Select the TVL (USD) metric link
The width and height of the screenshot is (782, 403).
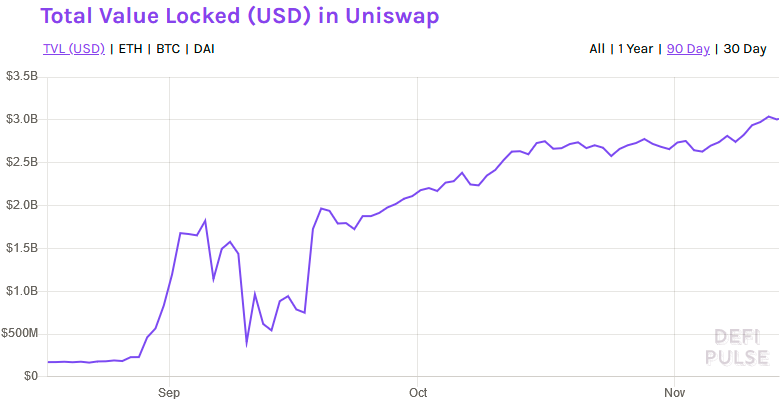pyautogui.click(x=74, y=48)
